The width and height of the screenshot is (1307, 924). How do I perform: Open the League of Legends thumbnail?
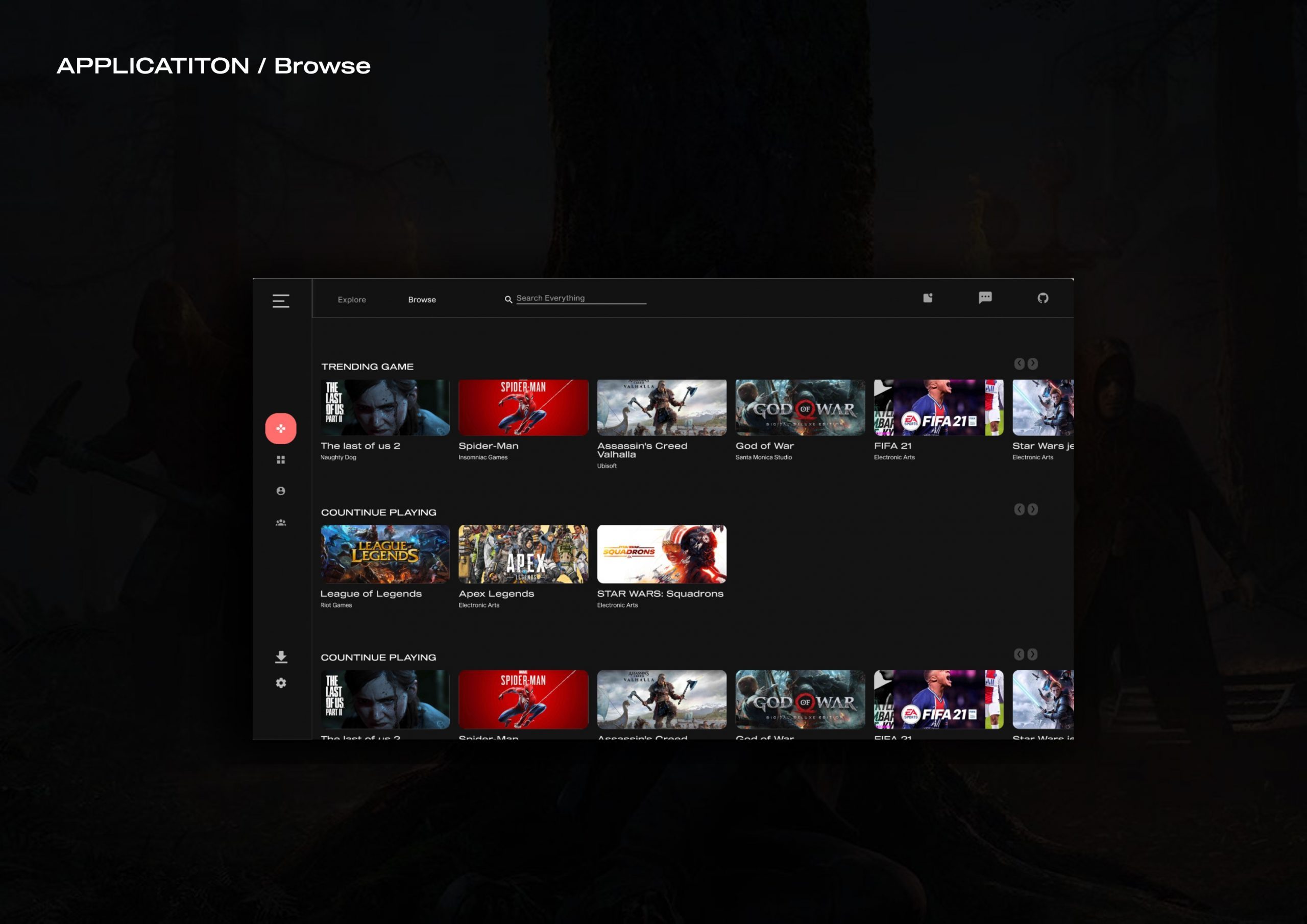[385, 554]
